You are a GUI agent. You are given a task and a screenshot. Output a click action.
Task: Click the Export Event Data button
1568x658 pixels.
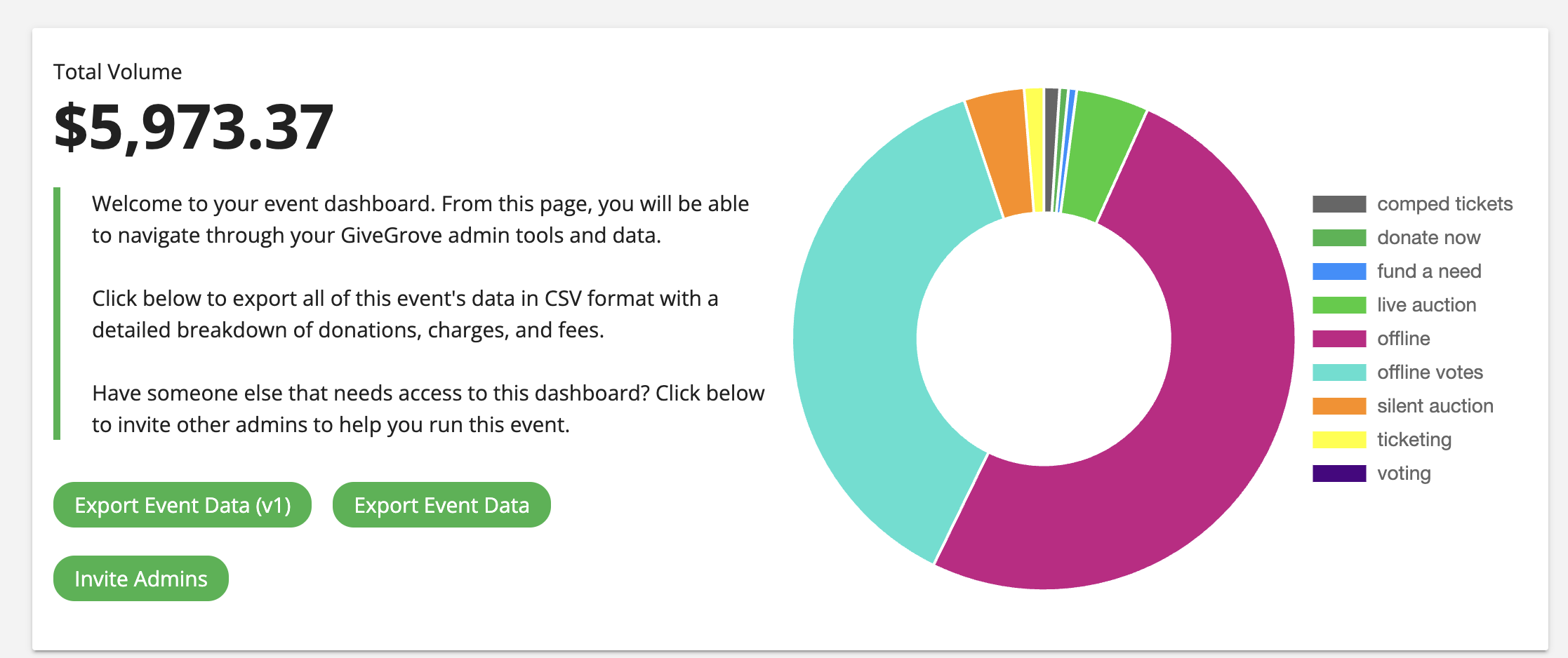coord(441,504)
